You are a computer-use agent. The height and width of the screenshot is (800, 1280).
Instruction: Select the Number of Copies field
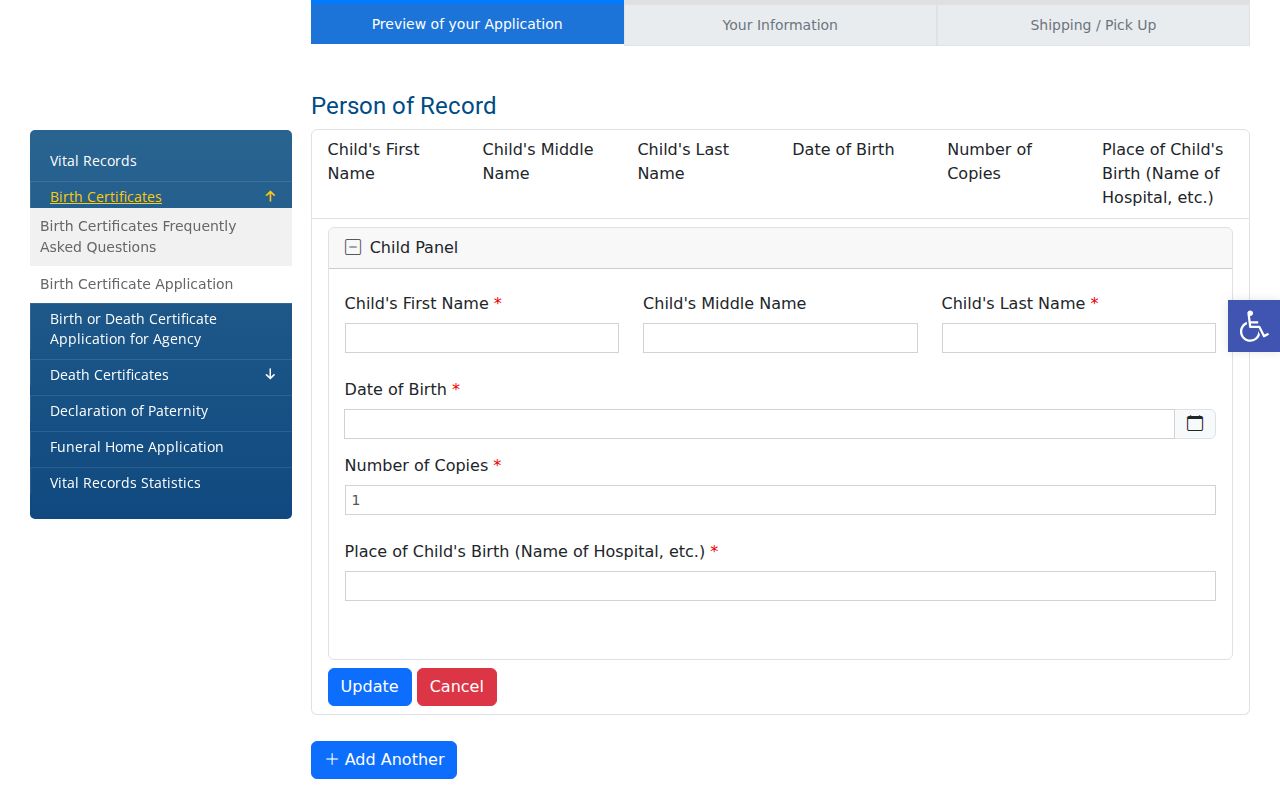point(780,500)
